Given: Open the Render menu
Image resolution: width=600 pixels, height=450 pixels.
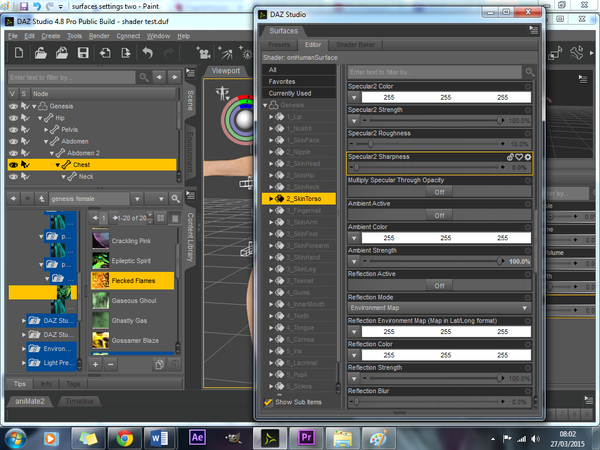Looking at the screenshot, I should 99,36.
